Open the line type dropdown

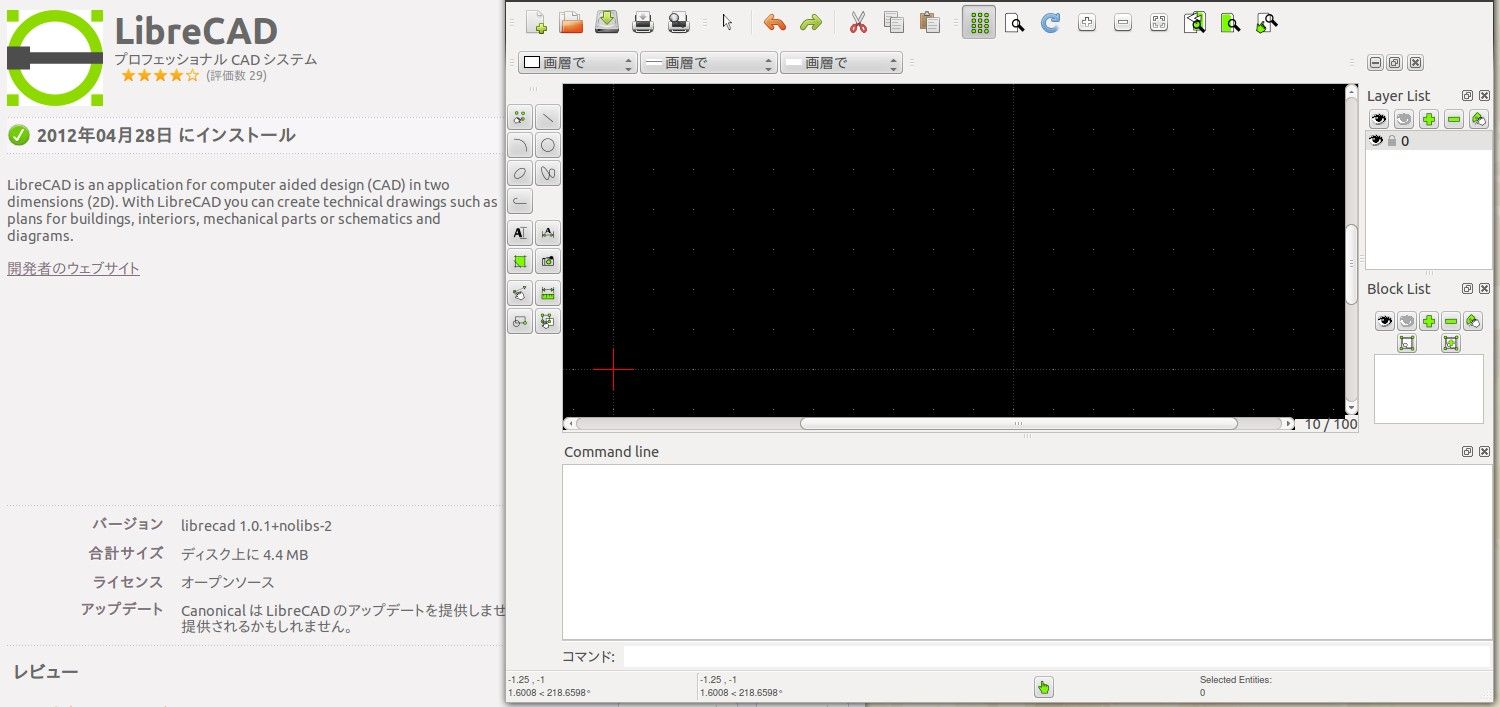(x=841, y=63)
